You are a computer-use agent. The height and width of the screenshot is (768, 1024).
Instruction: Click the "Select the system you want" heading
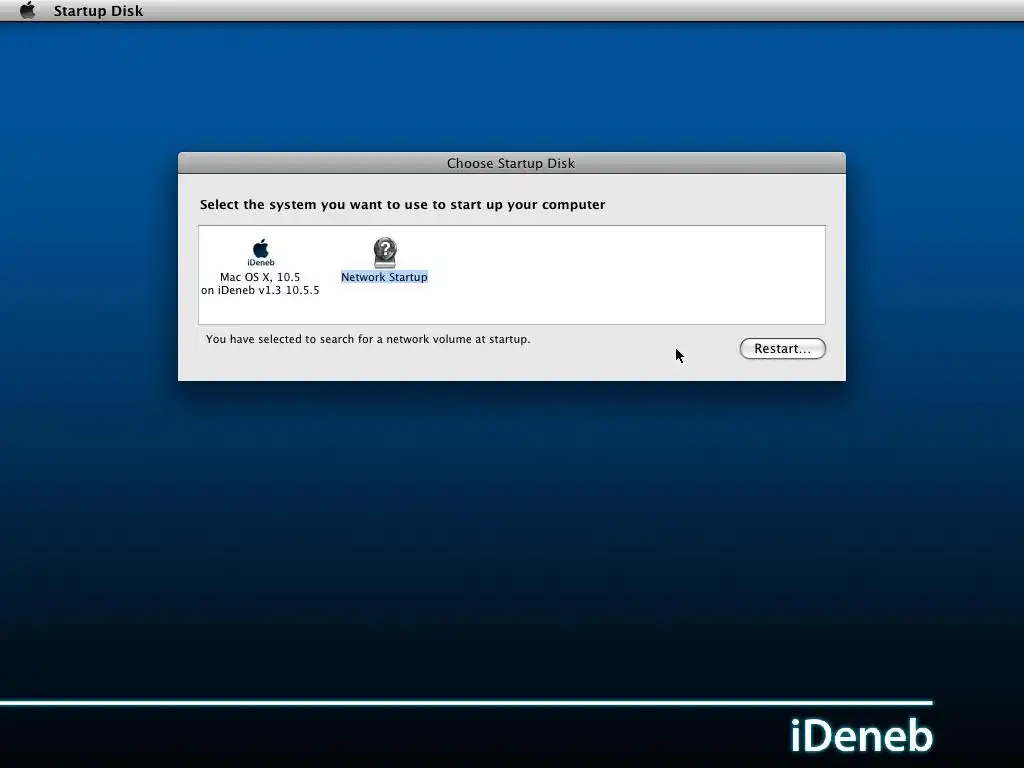[x=402, y=204]
